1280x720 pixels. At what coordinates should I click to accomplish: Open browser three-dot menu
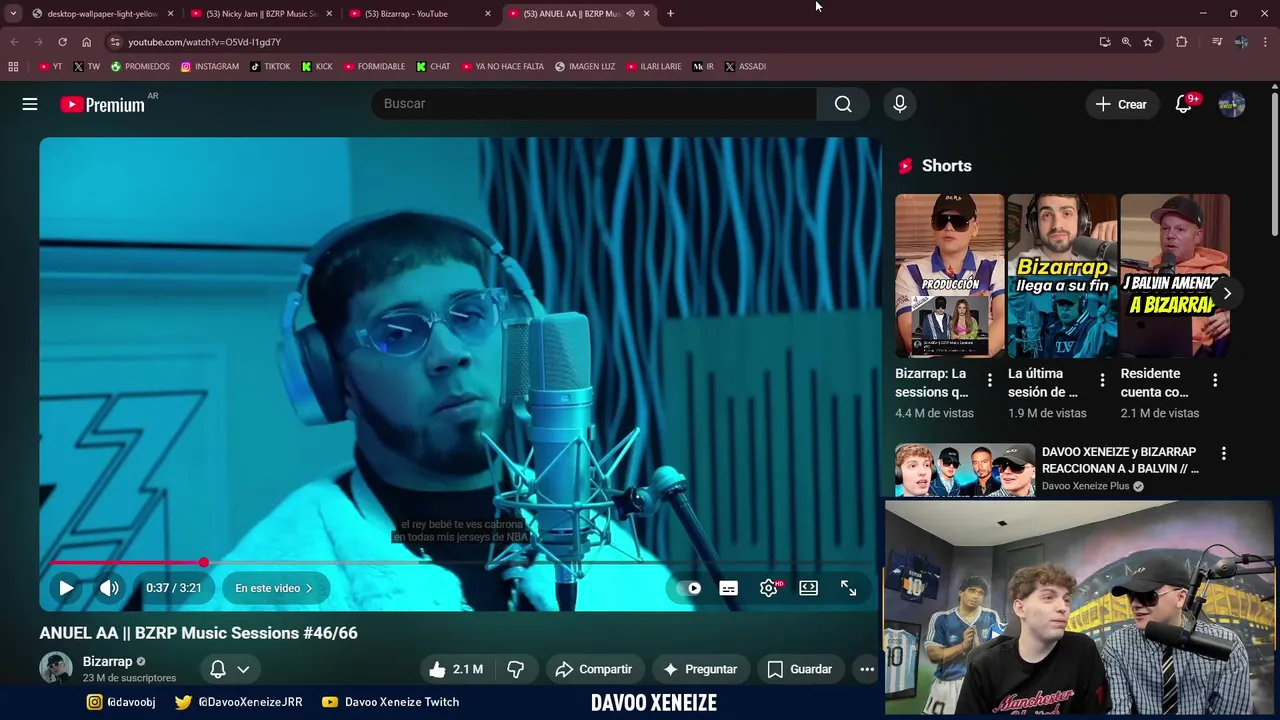pyautogui.click(x=1266, y=42)
